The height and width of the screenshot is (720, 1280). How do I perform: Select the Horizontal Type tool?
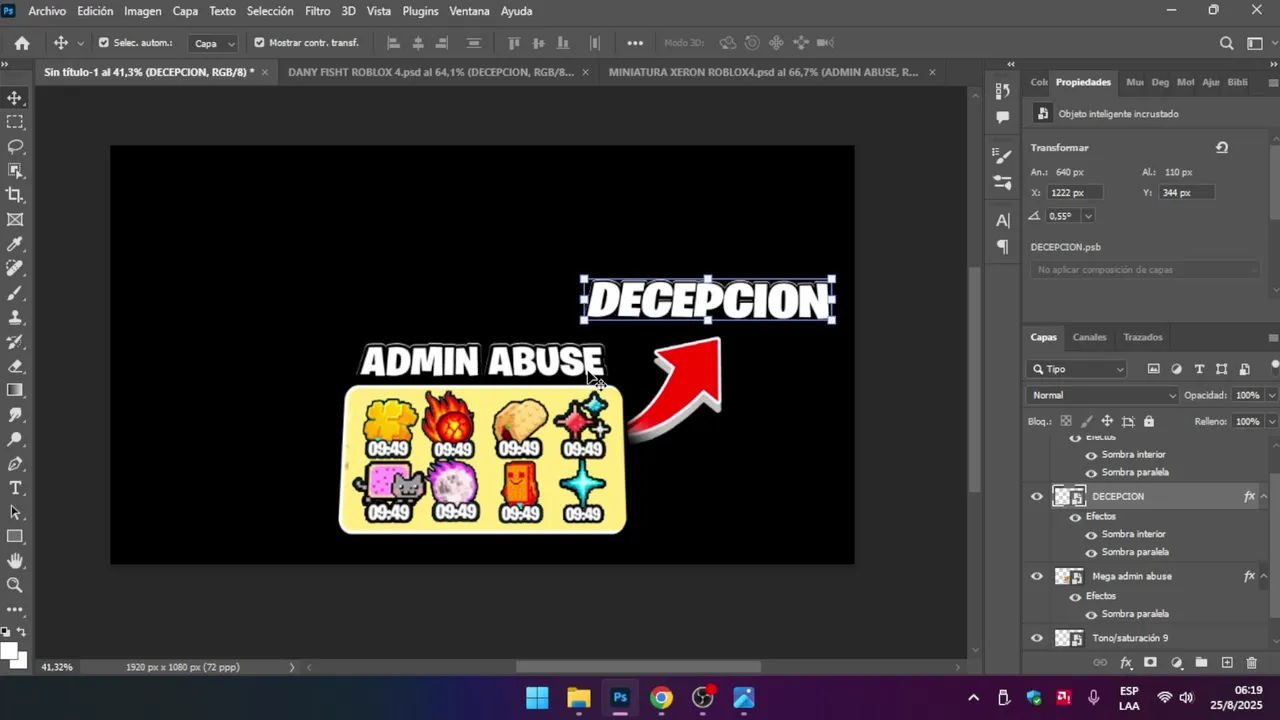pyautogui.click(x=15, y=488)
